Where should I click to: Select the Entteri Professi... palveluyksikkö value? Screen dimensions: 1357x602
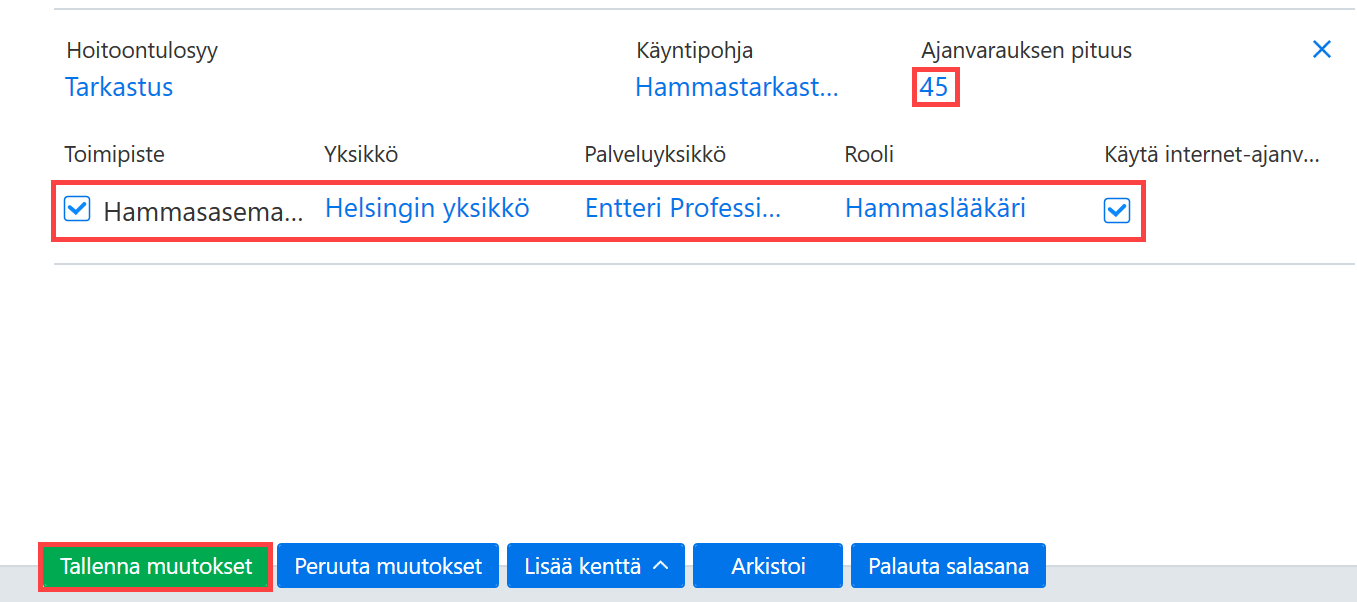click(x=683, y=208)
